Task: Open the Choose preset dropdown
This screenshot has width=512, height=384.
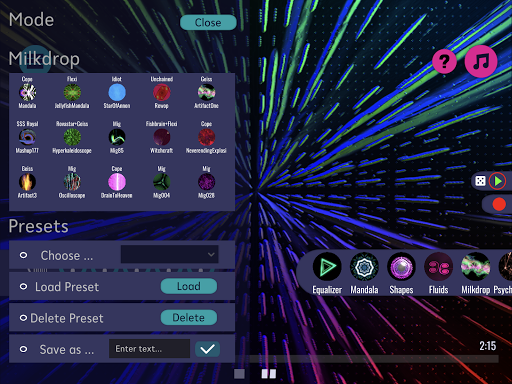Action: [170, 255]
